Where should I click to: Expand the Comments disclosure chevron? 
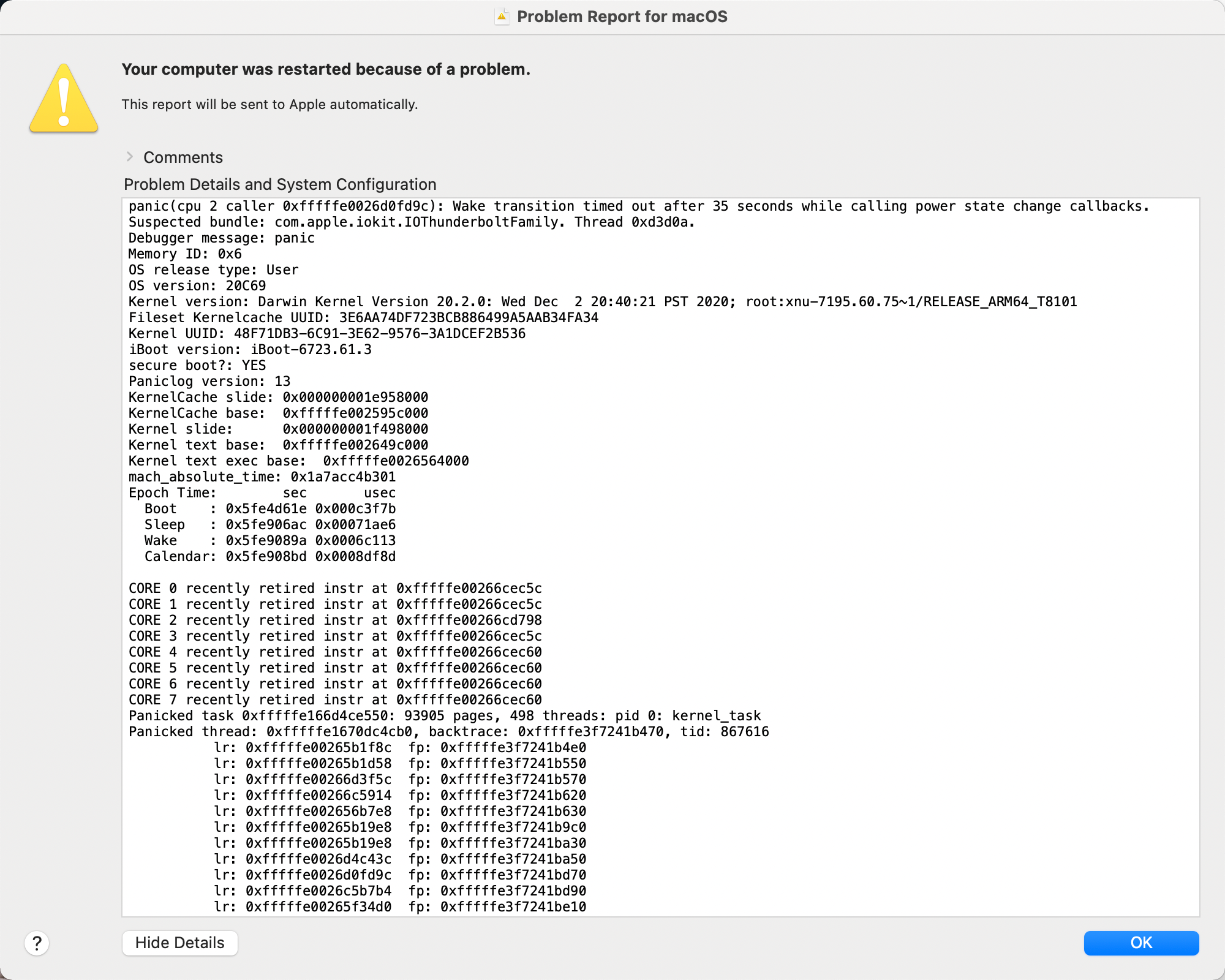pos(130,157)
